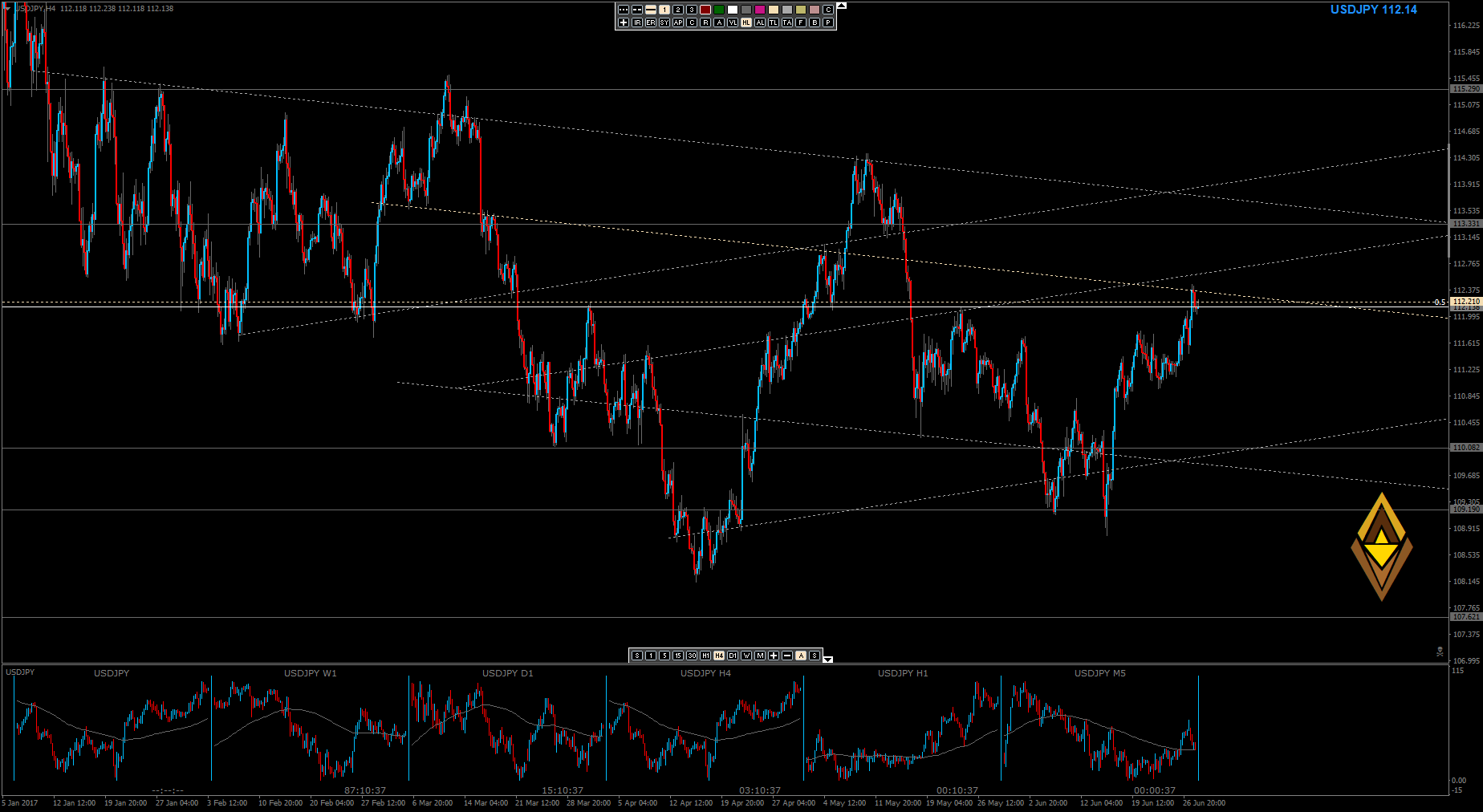Click the C button between AP and R

692,22
